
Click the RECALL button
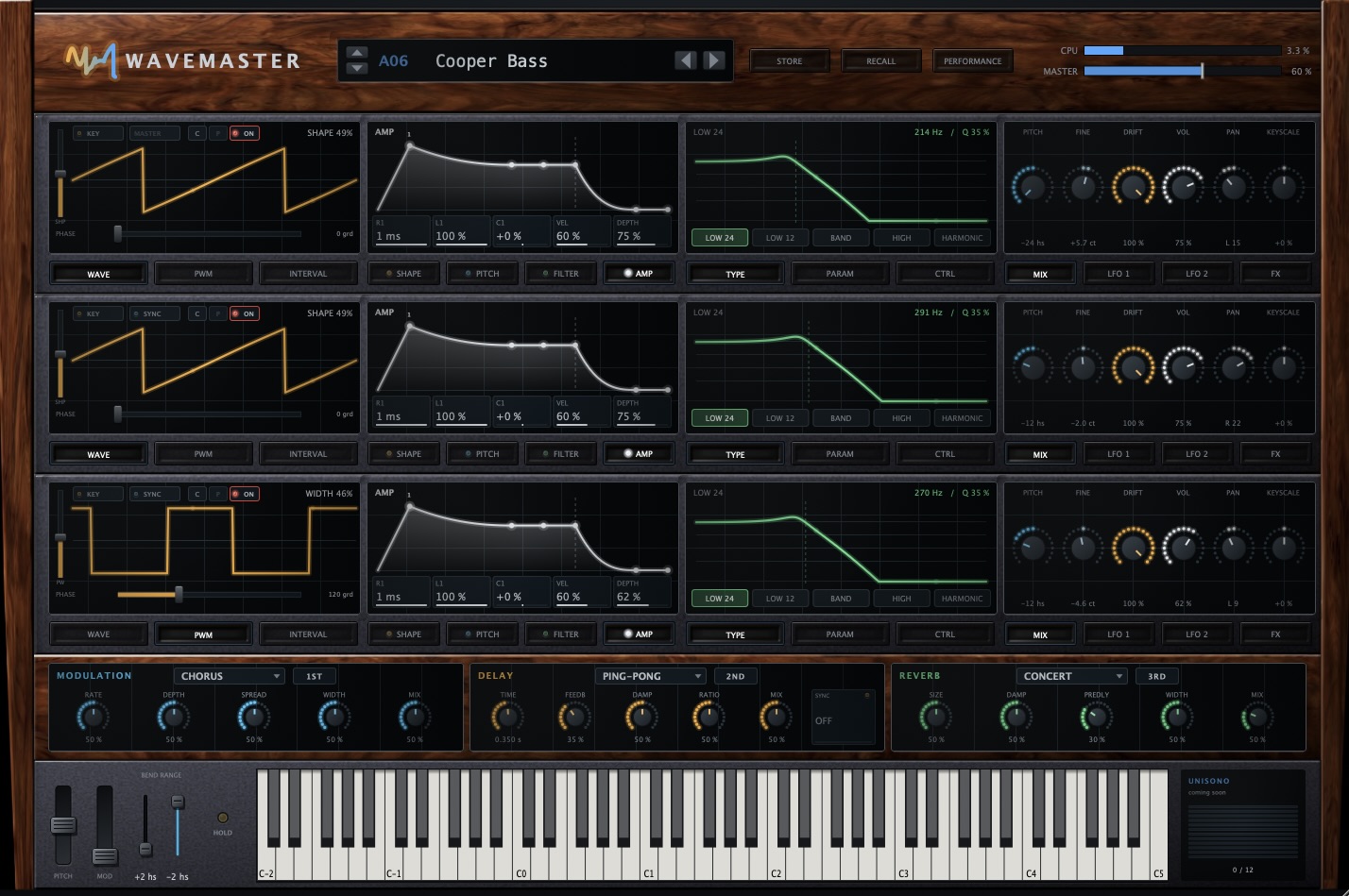(x=880, y=61)
